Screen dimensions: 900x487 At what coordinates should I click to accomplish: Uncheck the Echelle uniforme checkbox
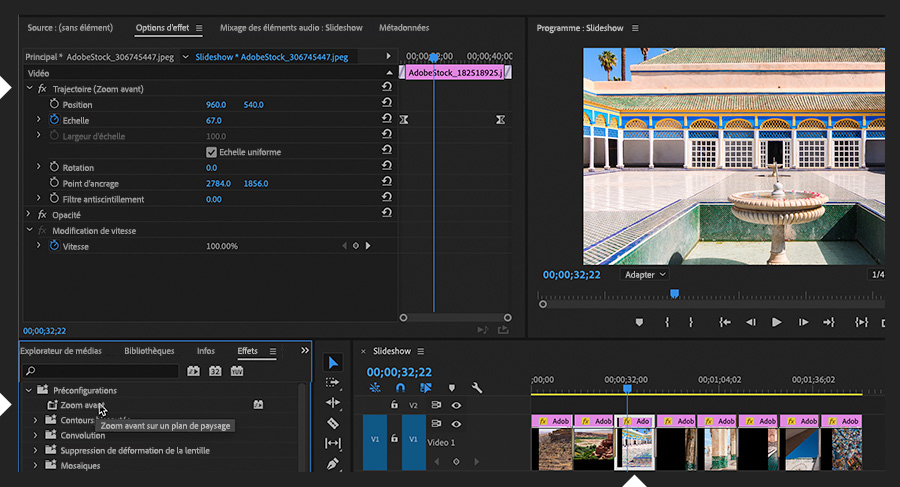(211, 152)
